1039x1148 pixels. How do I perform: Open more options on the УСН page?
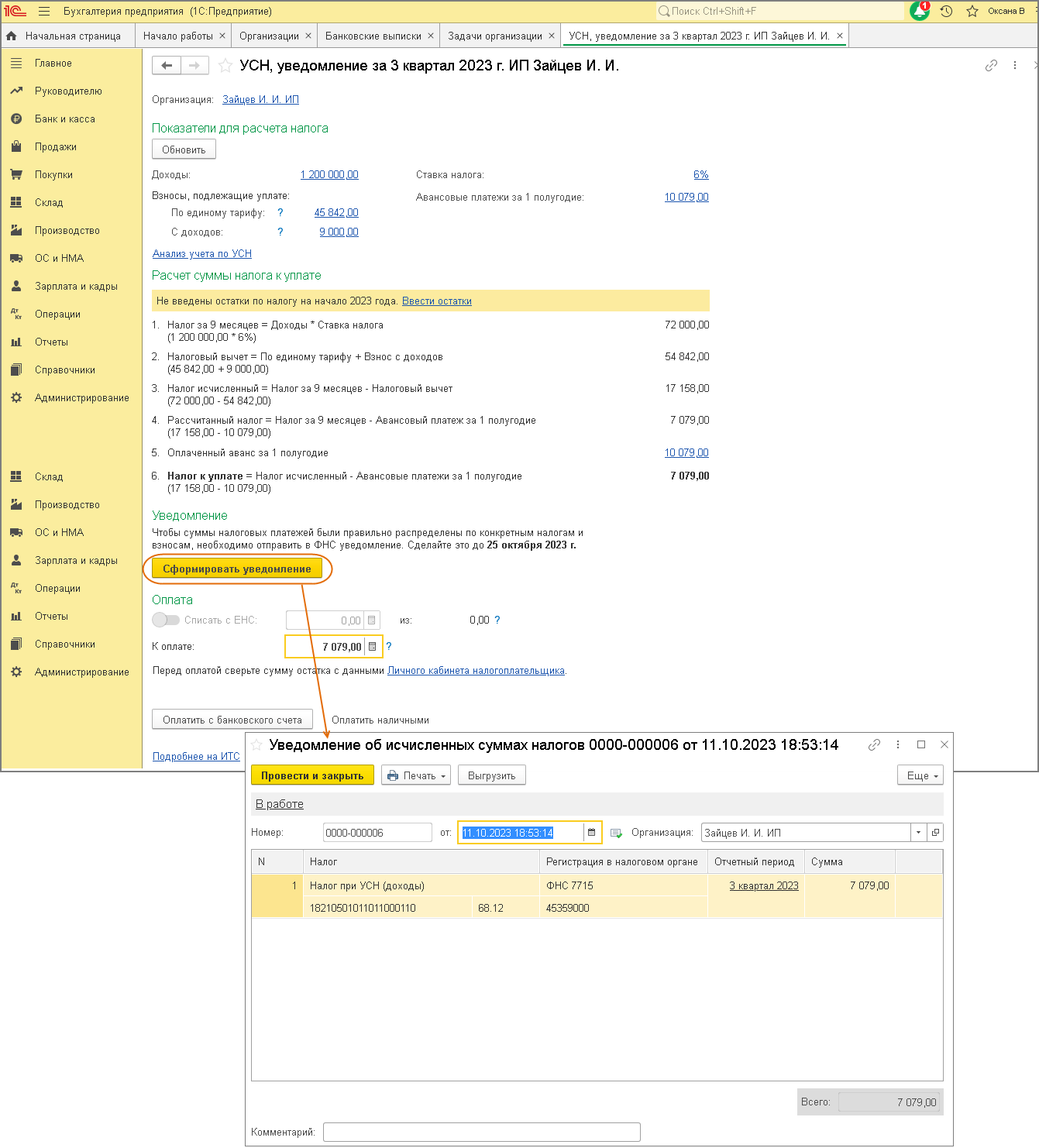pos(1015,66)
